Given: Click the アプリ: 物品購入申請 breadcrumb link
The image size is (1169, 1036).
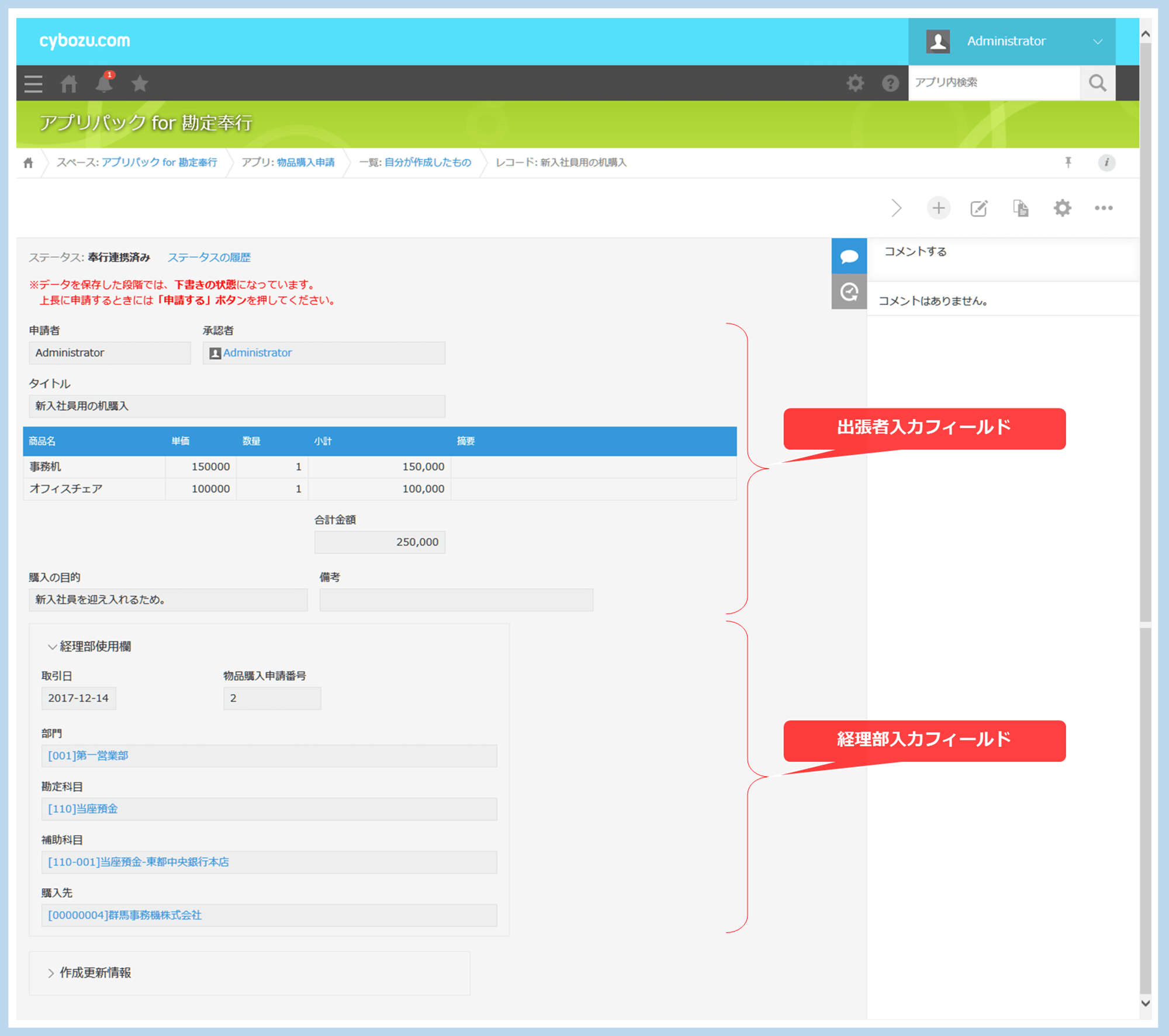Looking at the screenshot, I should [305, 162].
